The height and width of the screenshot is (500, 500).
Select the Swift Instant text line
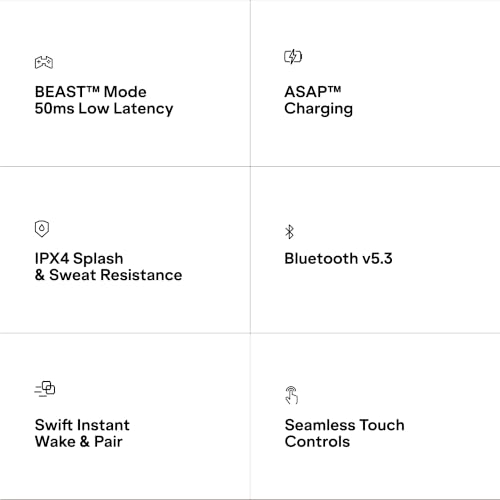(x=82, y=425)
